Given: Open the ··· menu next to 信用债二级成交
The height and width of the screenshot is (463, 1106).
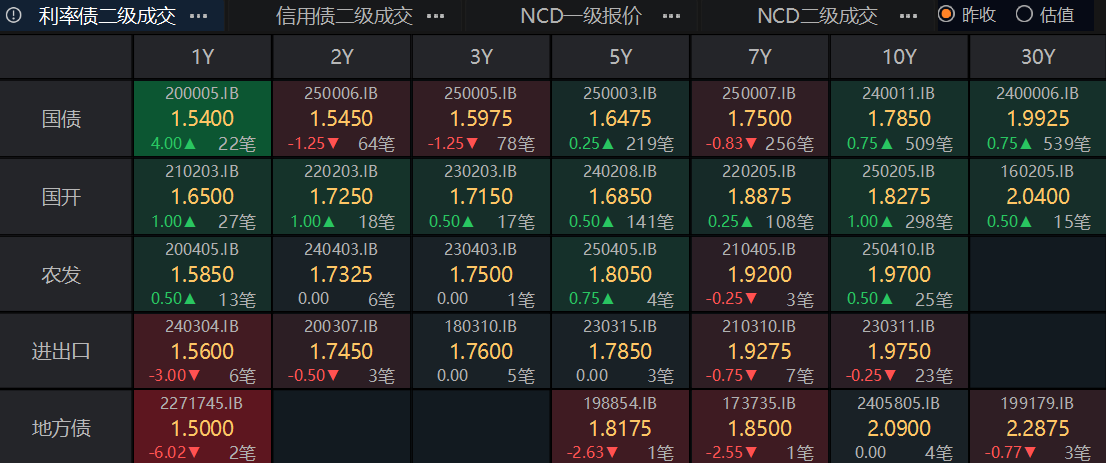Looking at the screenshot, I should tap(435, 16).
